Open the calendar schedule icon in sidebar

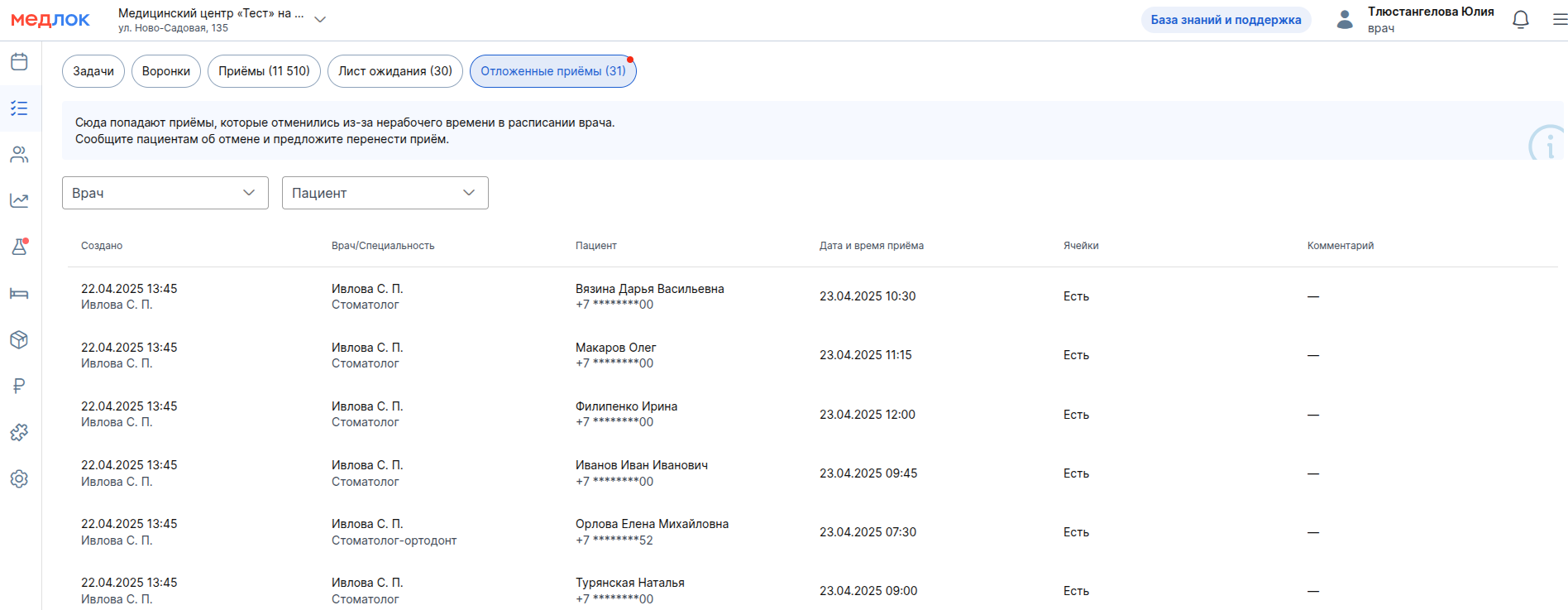[x=19, y=62]
